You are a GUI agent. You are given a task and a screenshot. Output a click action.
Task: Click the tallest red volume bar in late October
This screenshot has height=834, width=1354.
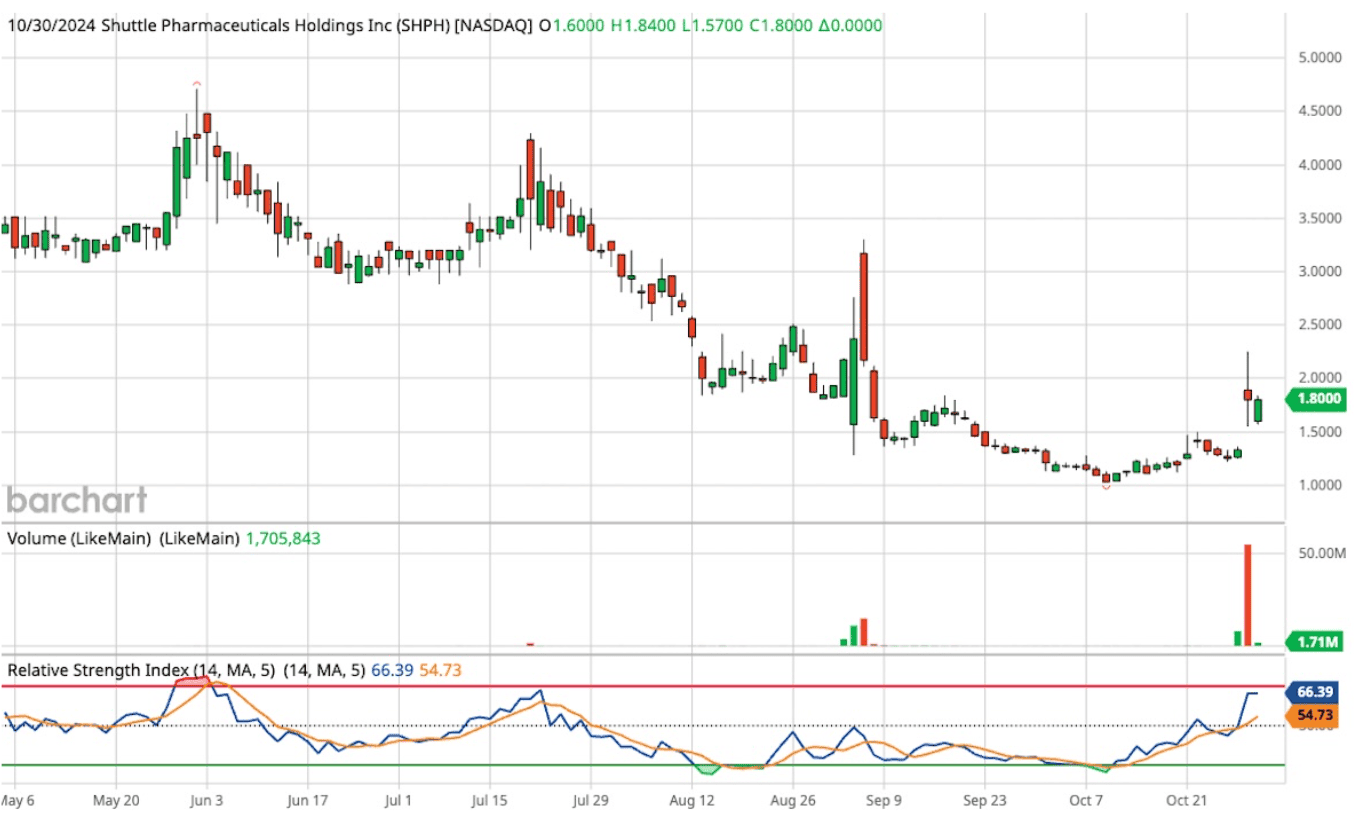coord(1247,595)
